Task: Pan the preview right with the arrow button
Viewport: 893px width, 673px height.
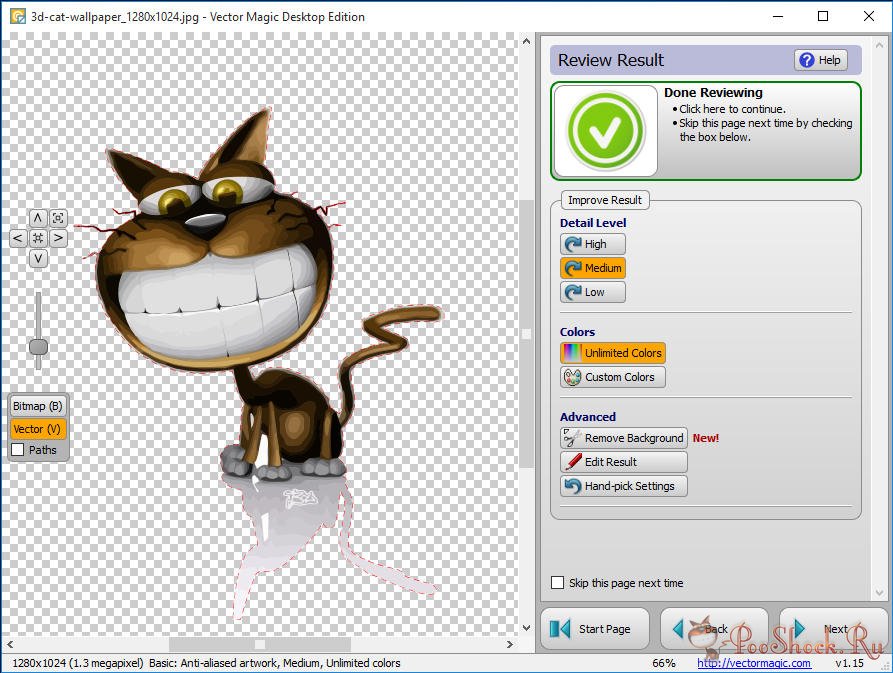Action: pyautogui.click(x=58, y=238)
